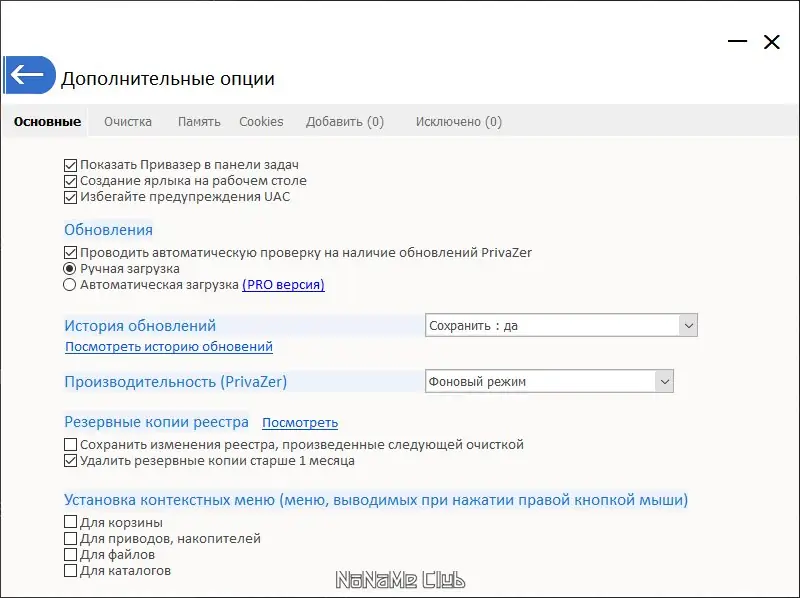
Task: Open the 'Добавить (0)' tab
Action: 345,122
